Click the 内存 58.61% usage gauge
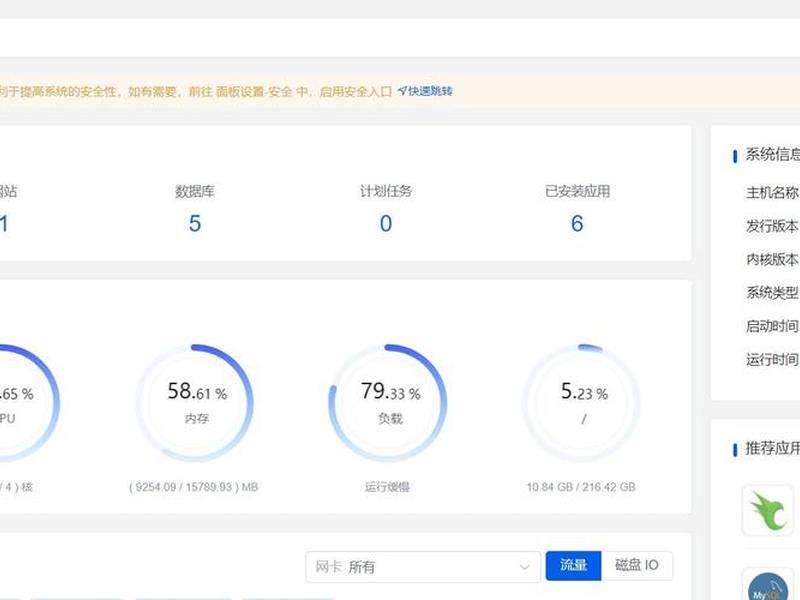800x600 pixels. point(195,403)
